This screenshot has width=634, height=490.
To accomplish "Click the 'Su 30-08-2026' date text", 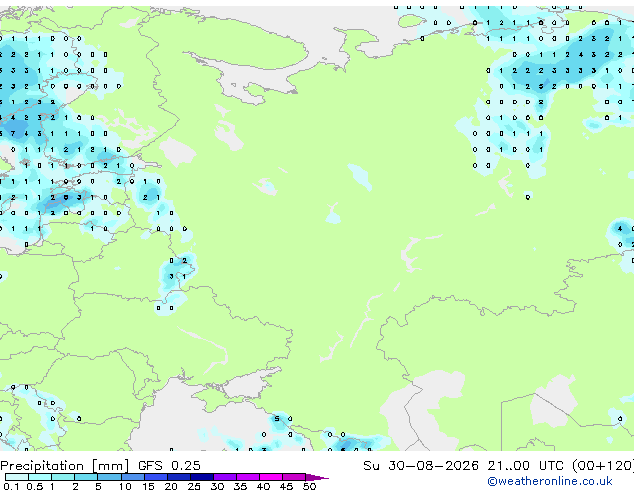I will click(421, 466).
